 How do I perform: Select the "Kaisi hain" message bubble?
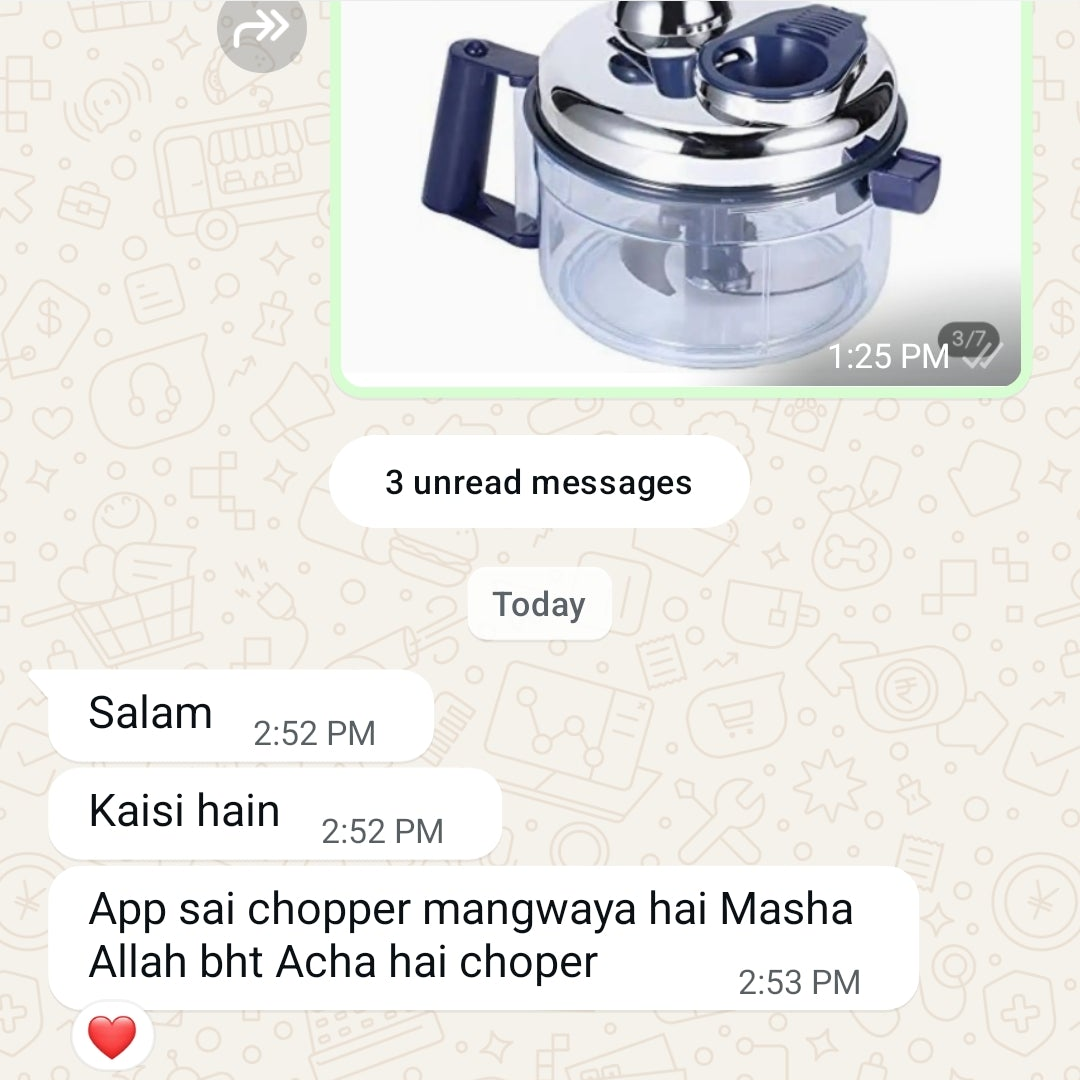click(x=275, y=814)
